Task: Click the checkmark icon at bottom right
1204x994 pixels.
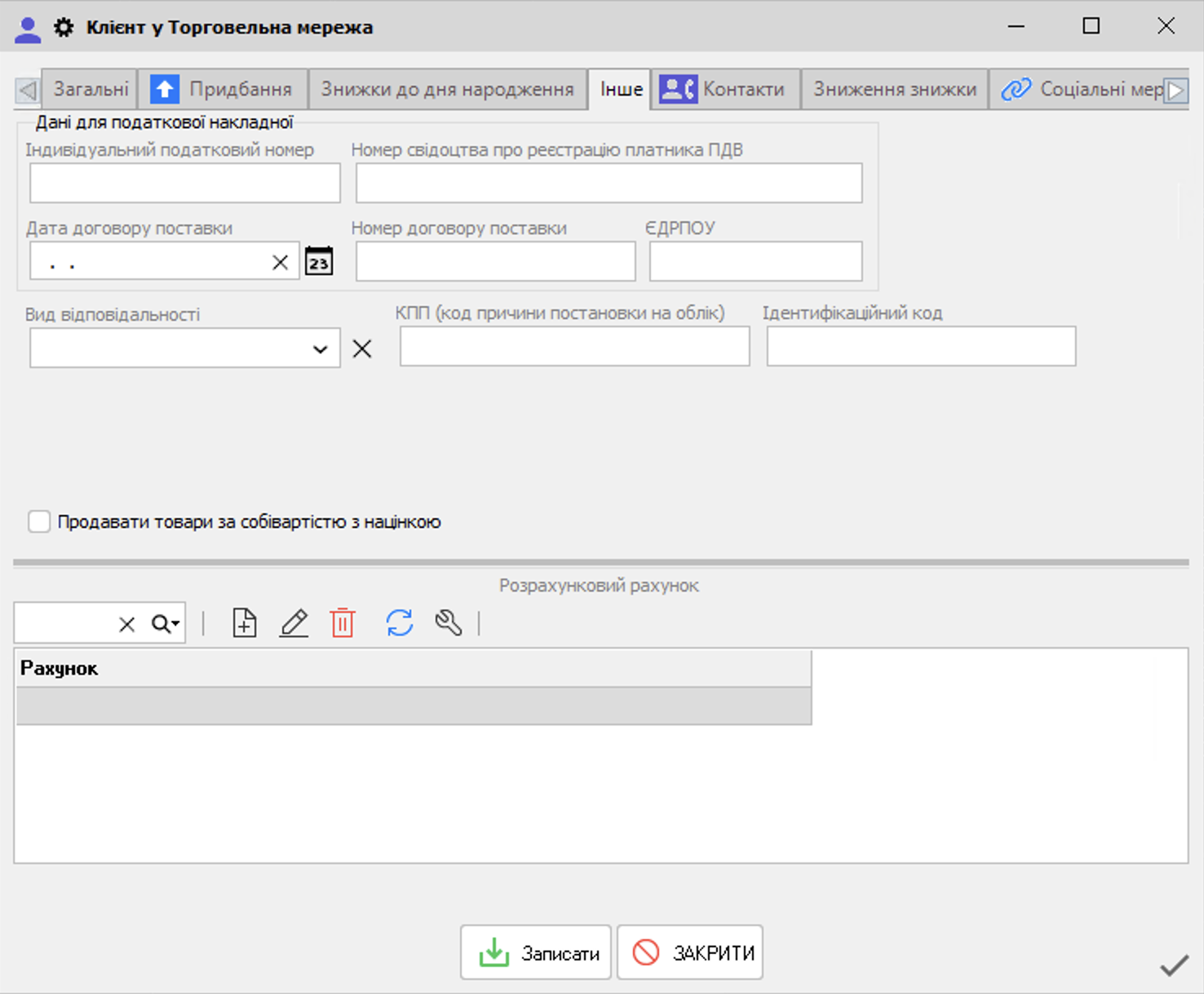Action: (x=1174, y=965)
